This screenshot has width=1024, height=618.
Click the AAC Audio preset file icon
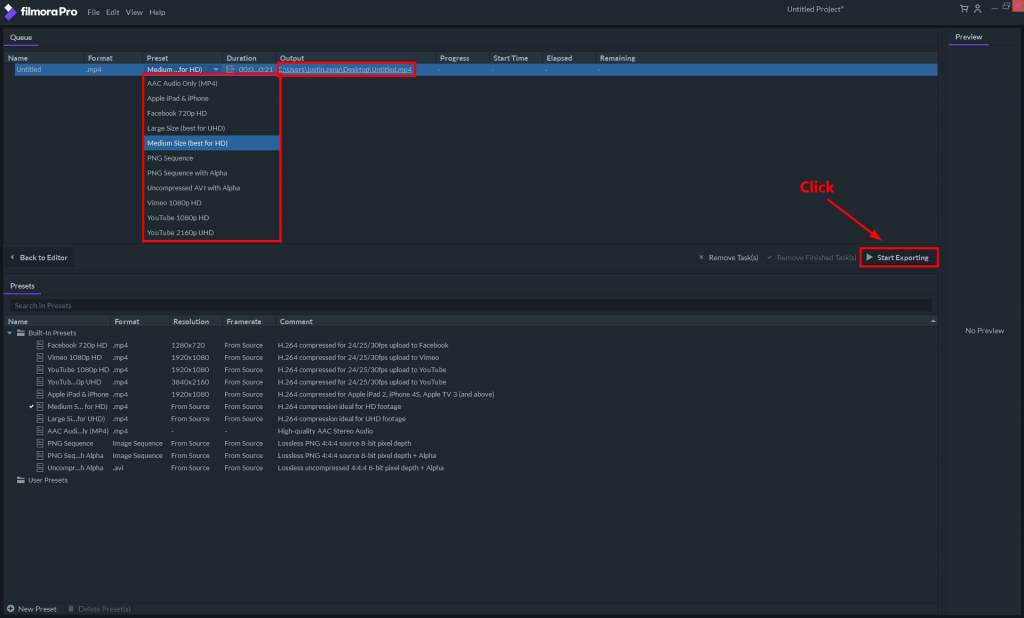40,431
